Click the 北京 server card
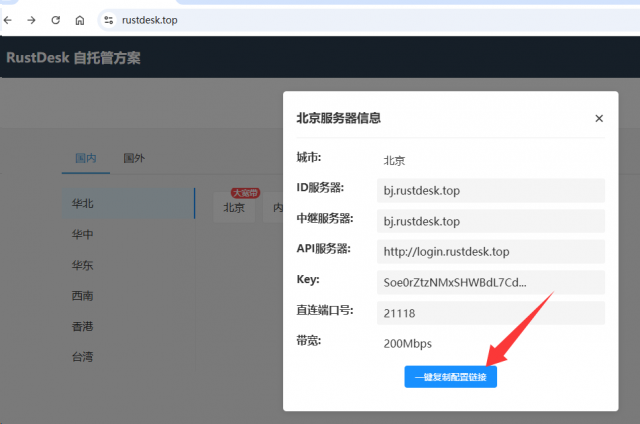This screenshot has width=640, height=424. click(234, 208)
